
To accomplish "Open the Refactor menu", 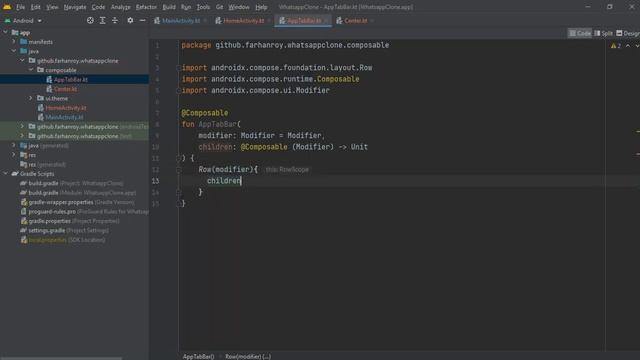I will click(x=146, y=7).
